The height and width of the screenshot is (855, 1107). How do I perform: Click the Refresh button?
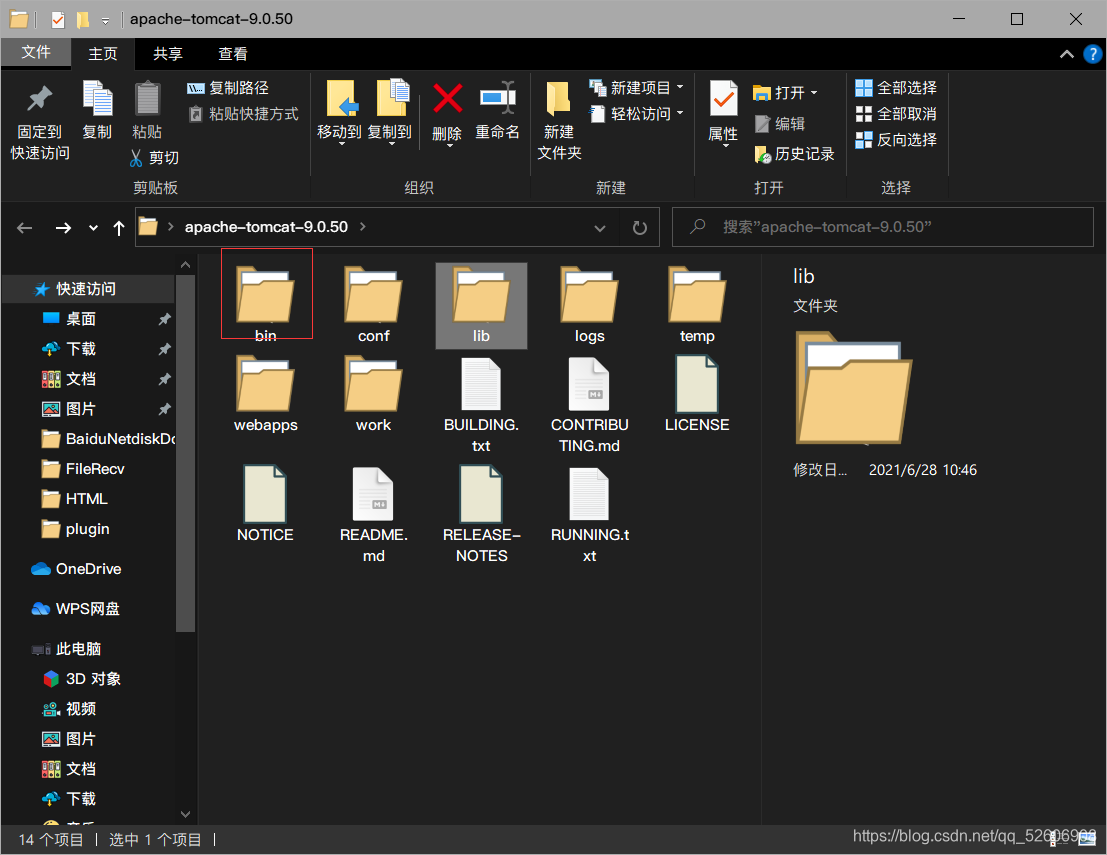[640, 227]
